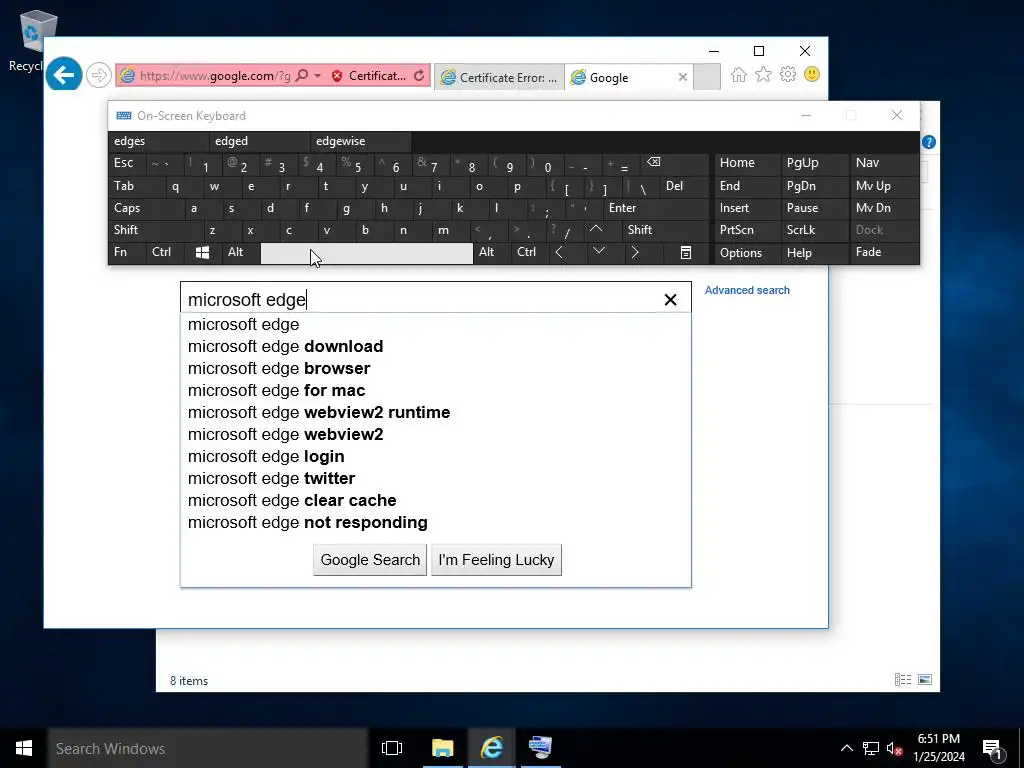1024x768 pixels.
Task: Open a new tab in Internet Explorer
Action: pyautogui.click(x=707, y=77)
